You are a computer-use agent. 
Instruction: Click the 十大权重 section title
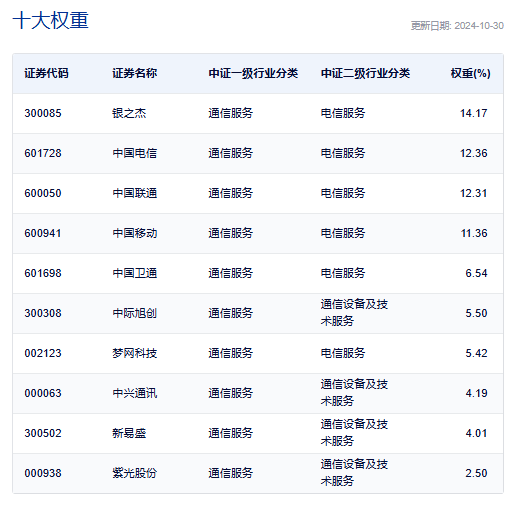click(50, 21)
